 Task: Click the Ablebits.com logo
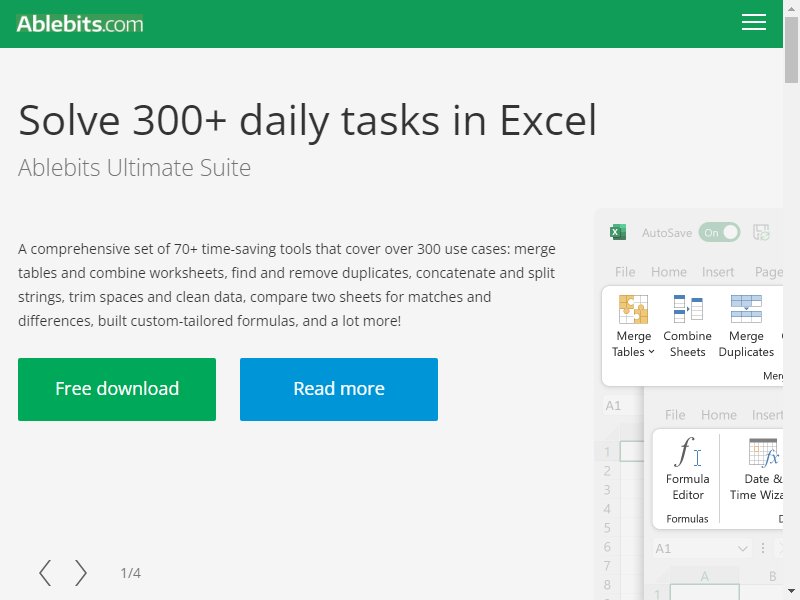pyautogui.click(x=80, y=24)
